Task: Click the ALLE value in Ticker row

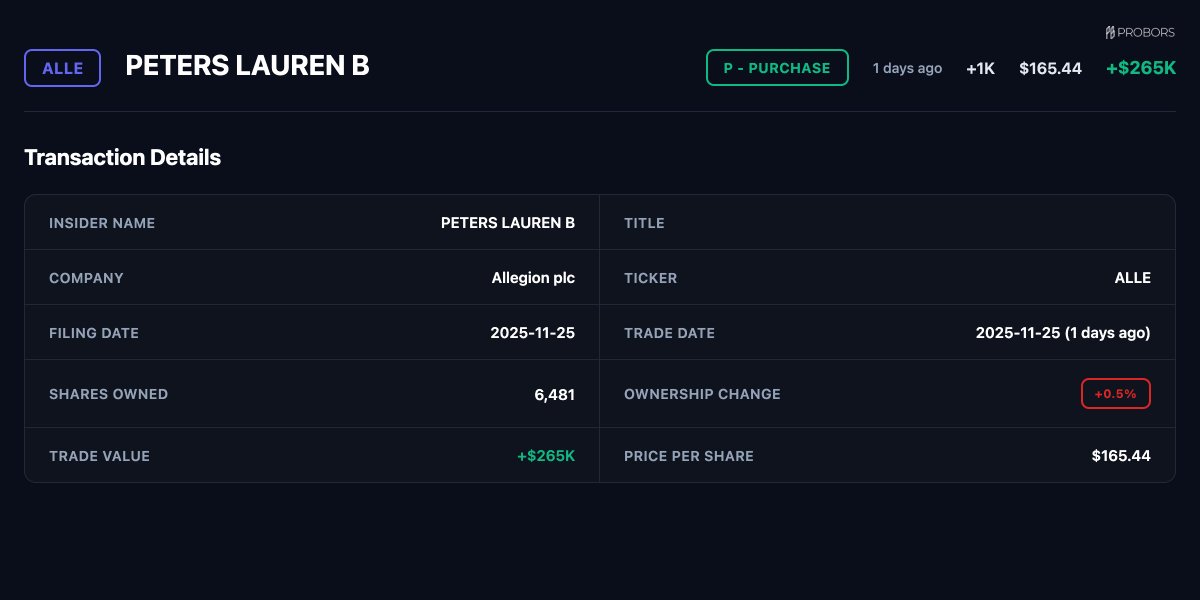Action: (x=1132, y=278)
